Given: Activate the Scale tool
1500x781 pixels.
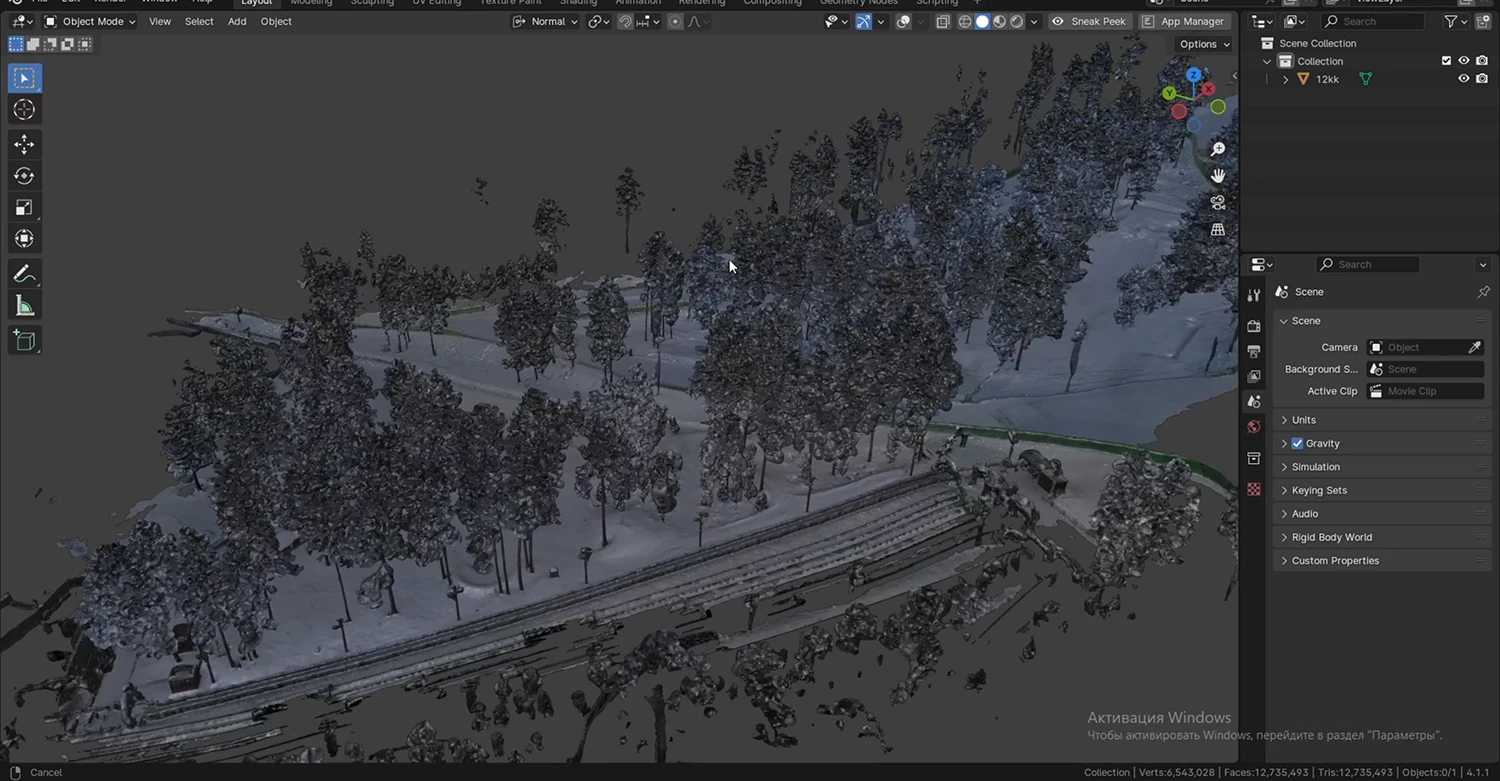Looking at the screenshot, I should (x=24, y=208).
